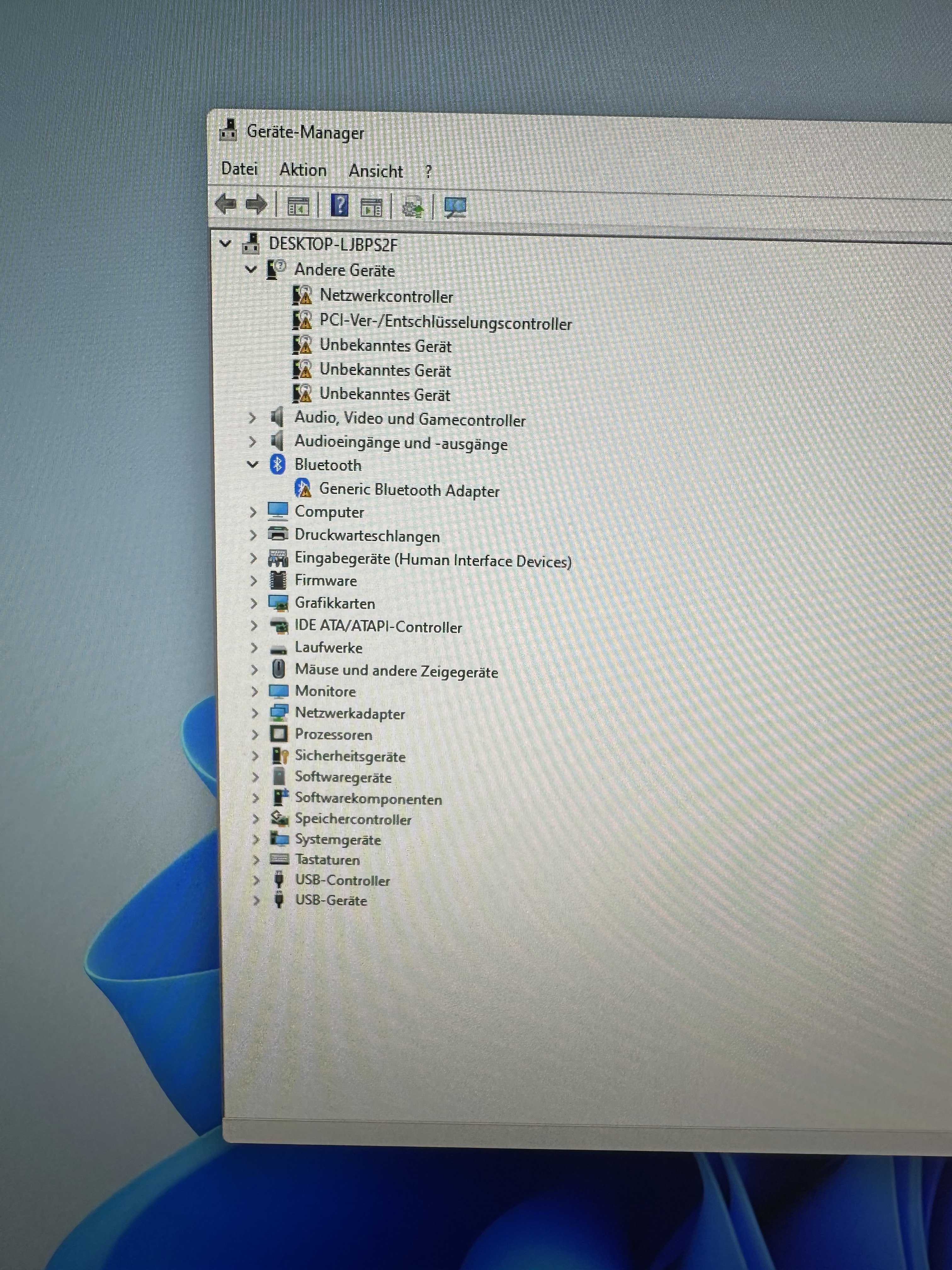952x1270 pixels.
Task: Collapse the DESKTOP-LJBPS2F root node
Action: click(225, 244)
